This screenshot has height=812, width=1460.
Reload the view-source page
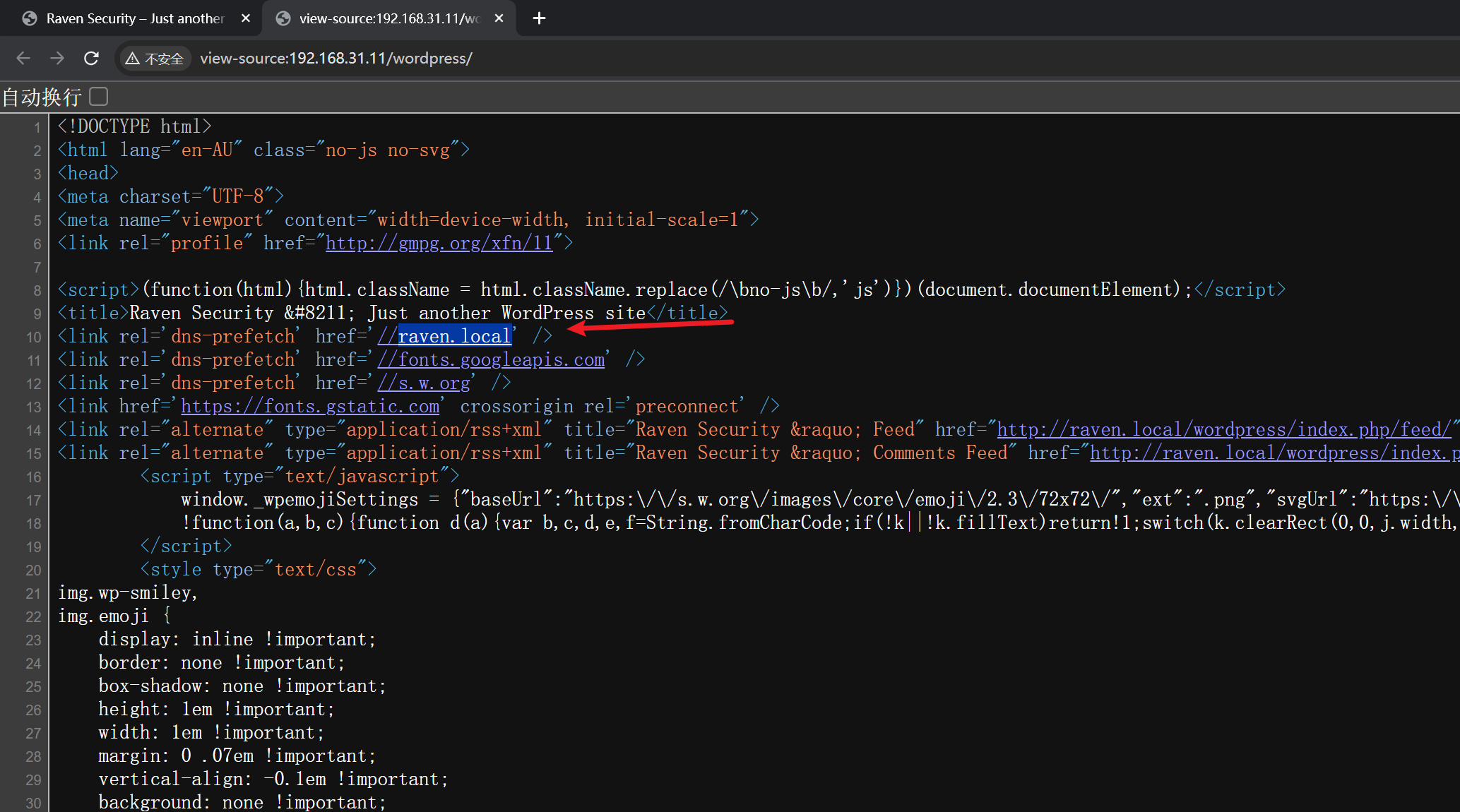tap(91, 58)
